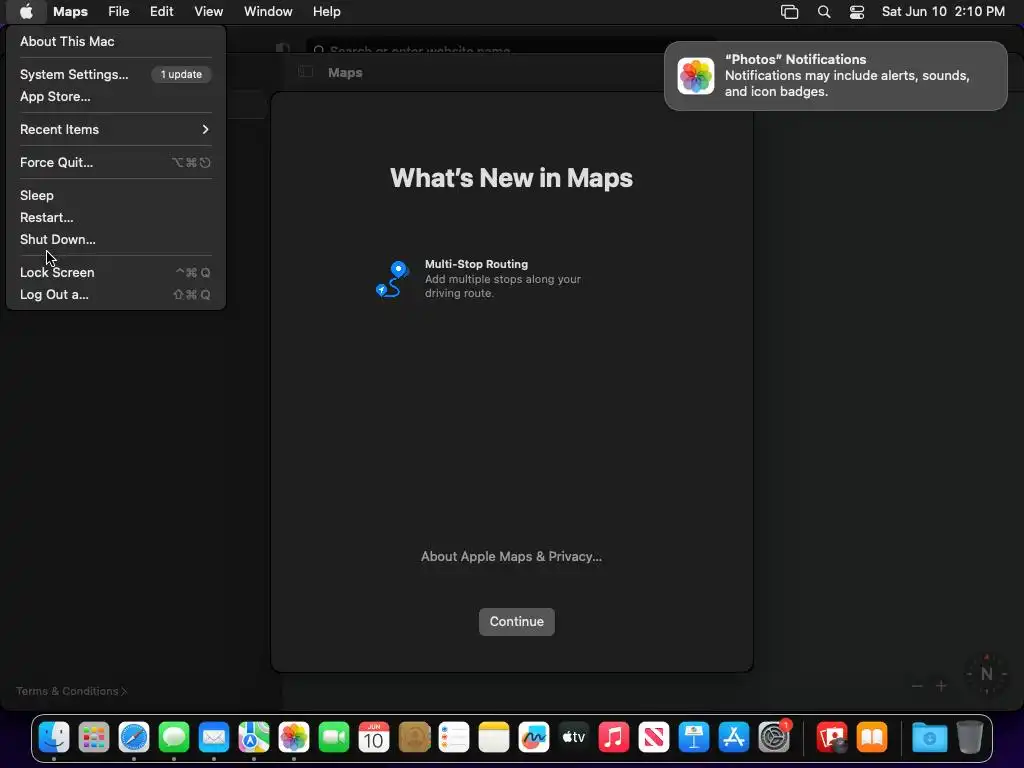
Task: Click the Apple logo menu
Action: point(26,12)
